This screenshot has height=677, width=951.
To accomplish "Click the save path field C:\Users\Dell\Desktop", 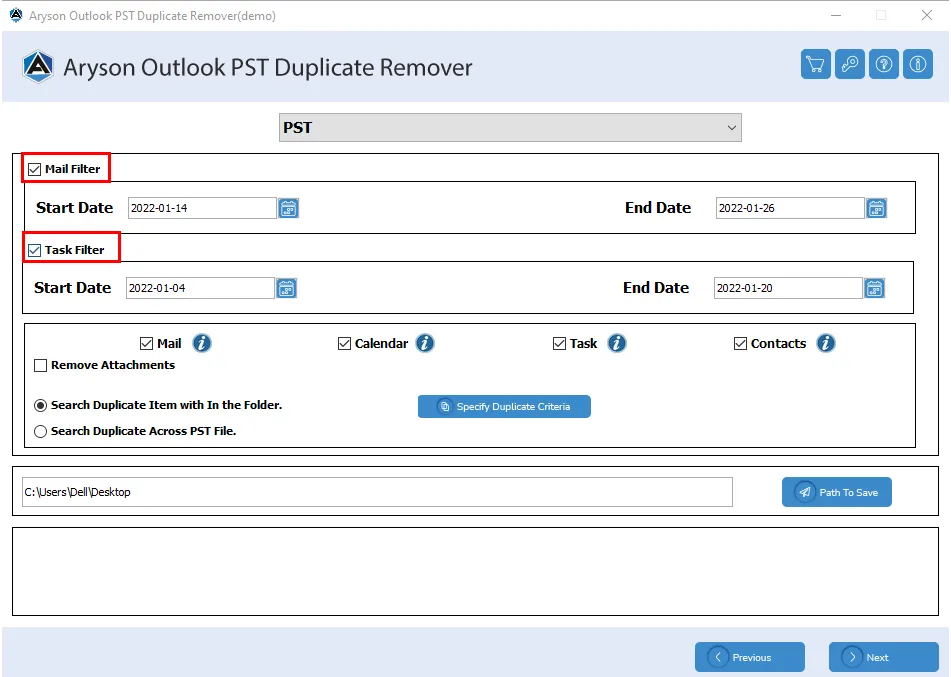I will click(377, 492).
